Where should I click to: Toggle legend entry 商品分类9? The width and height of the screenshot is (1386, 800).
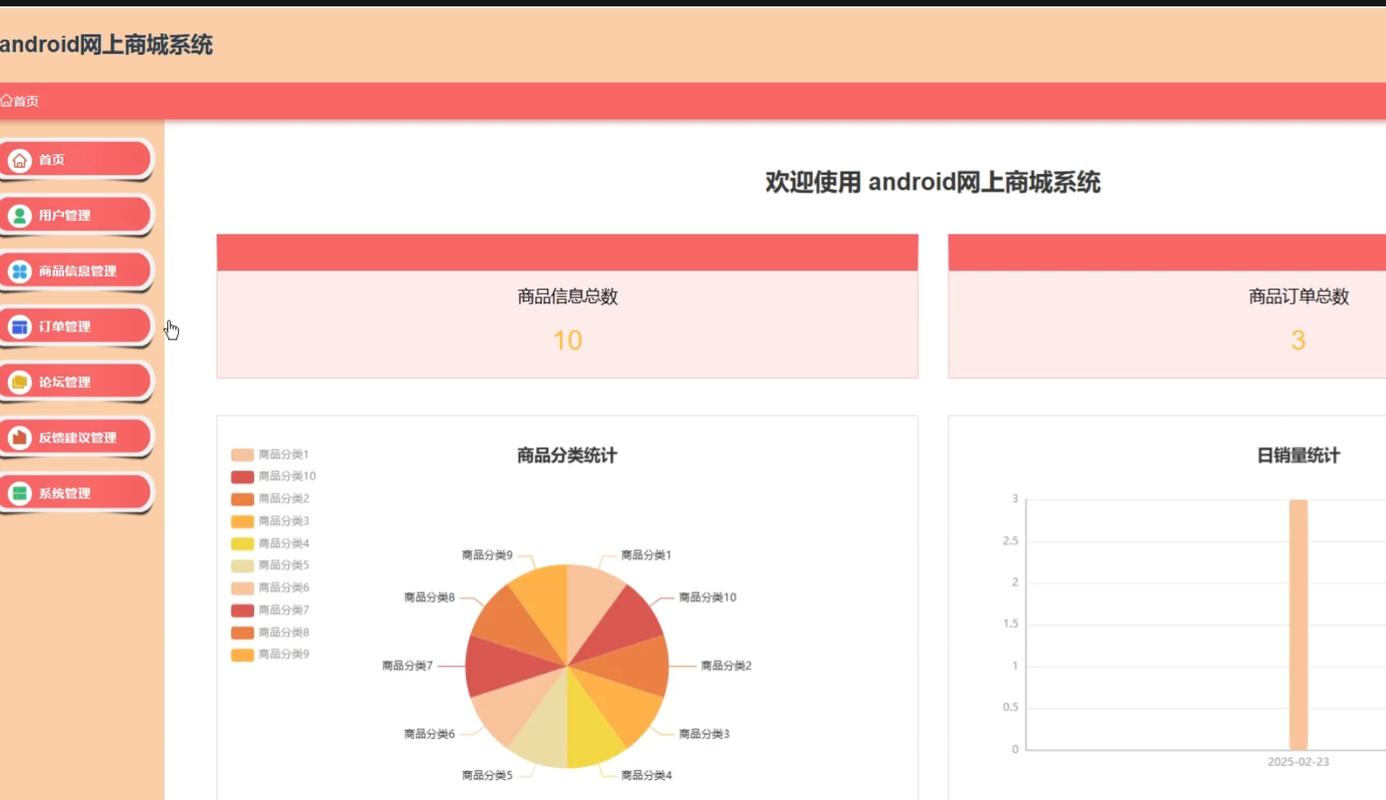pyautogui.click(x=270, y=655)
